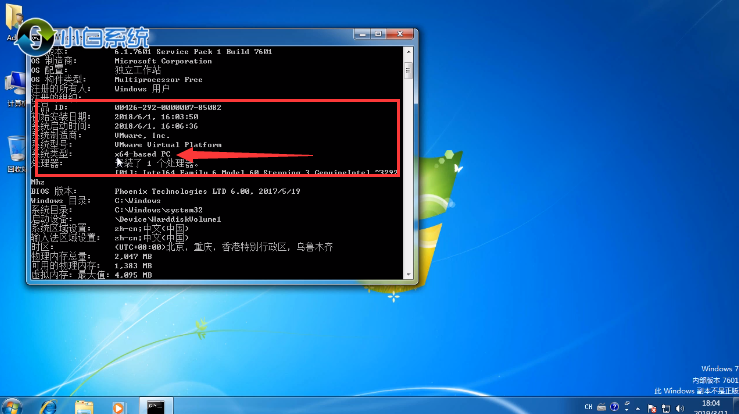Launch Windows Media Player from taskbar
Viewport: 739px width, 414px height.
(119, 405)
